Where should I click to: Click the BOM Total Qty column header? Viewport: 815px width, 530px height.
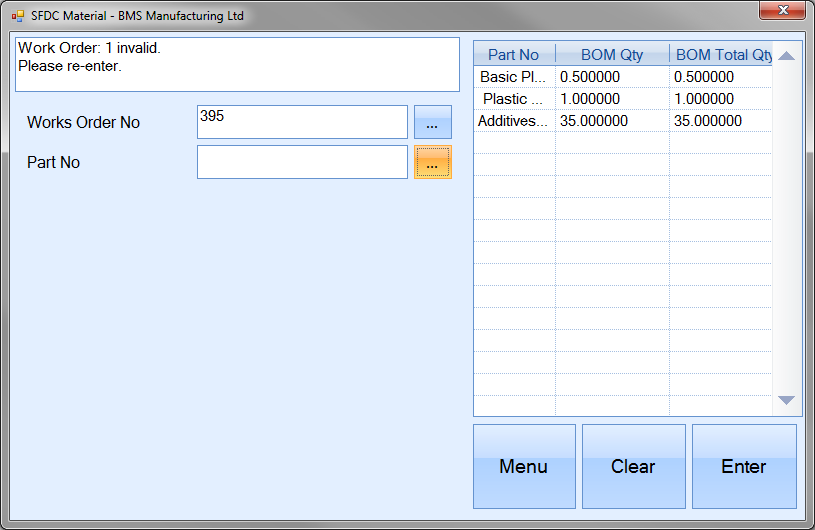(722, 55)
